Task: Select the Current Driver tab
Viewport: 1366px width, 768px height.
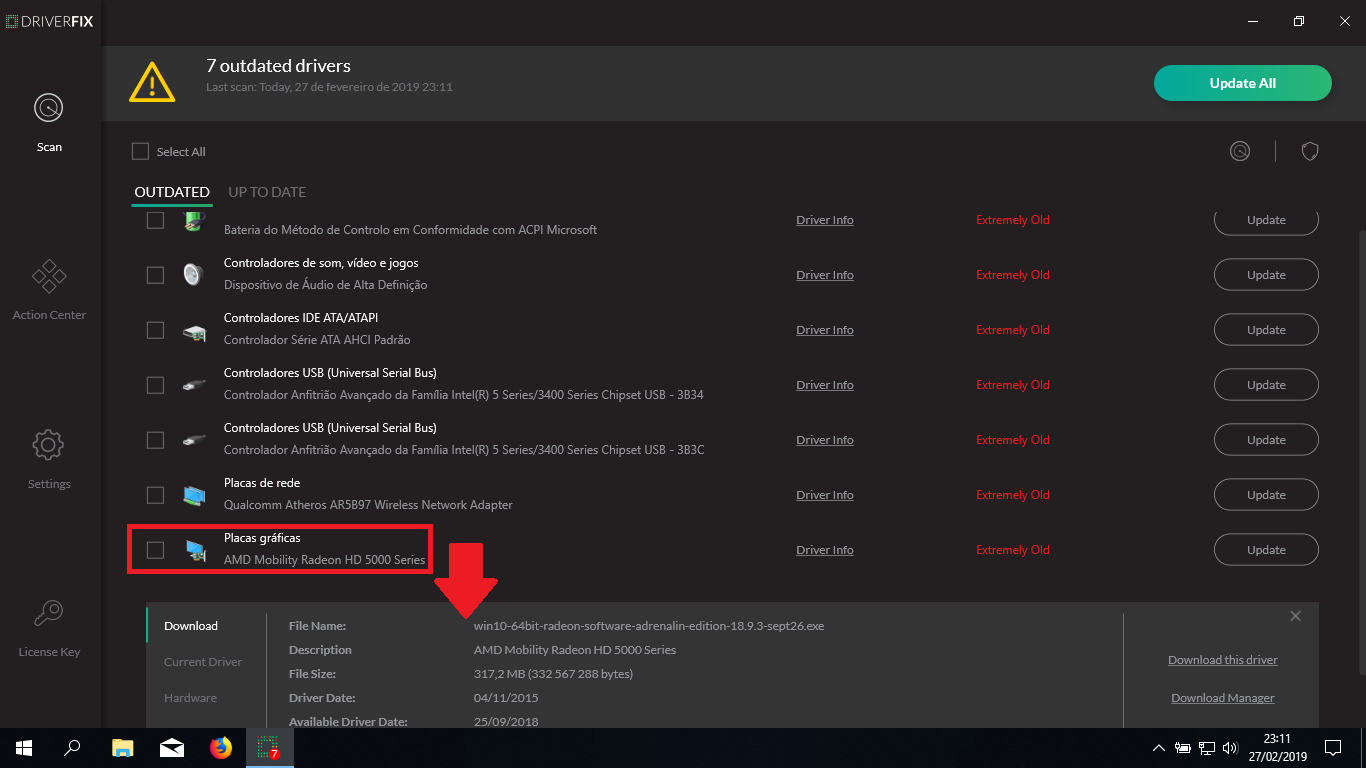Action: pyautogui.click(x=203, y=662)
